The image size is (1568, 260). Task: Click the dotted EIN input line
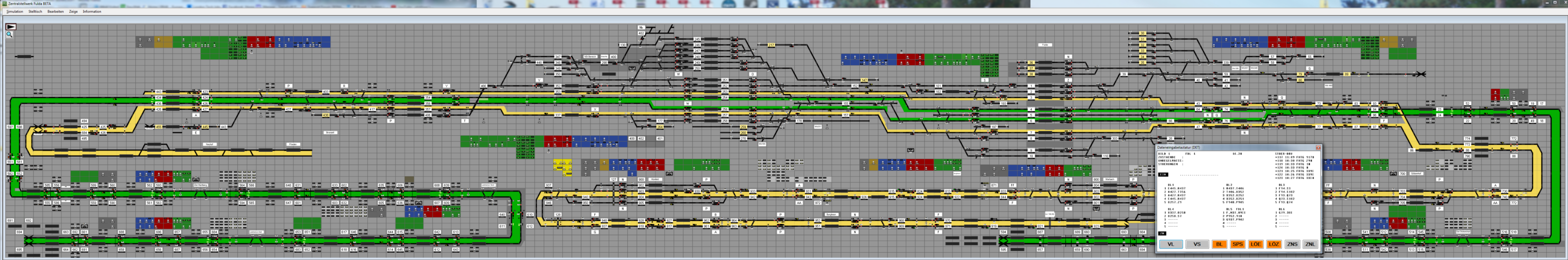tap(1199, 175)
